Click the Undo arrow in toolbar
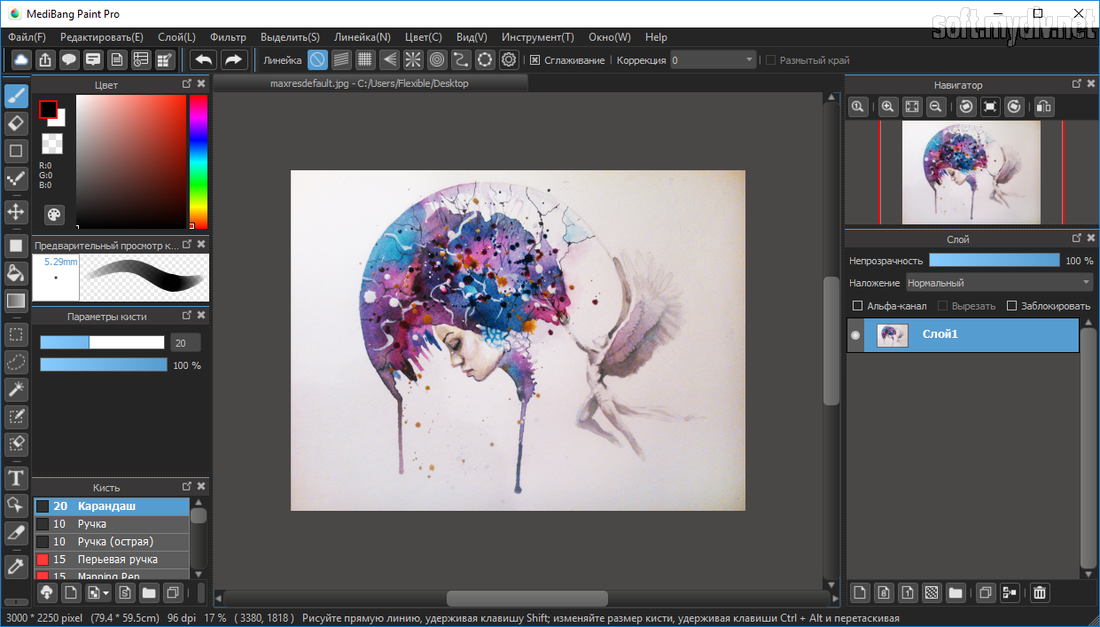The width and height of the screenshot is (1100, 627). (204, 60)
